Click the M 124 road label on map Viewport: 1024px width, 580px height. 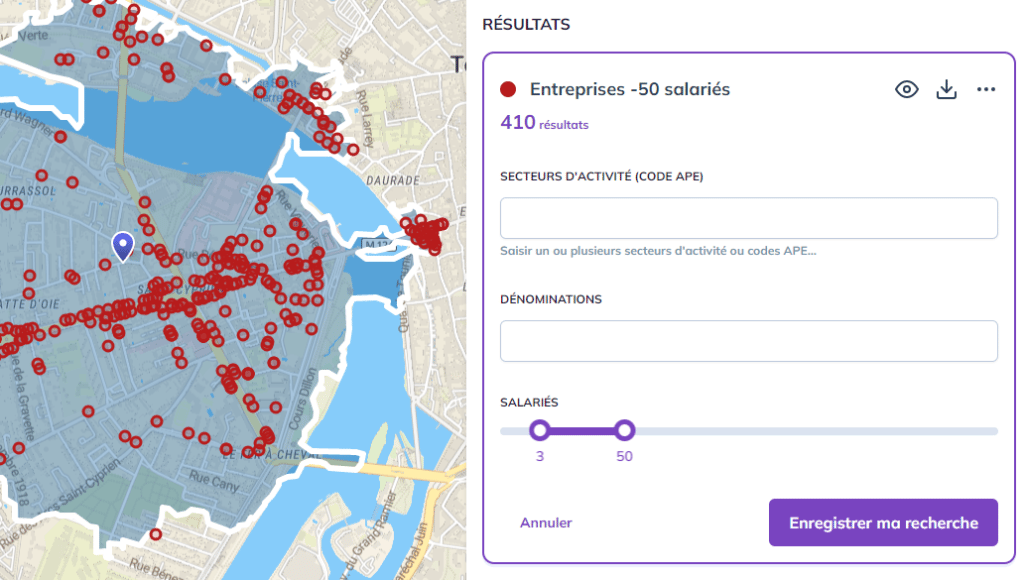coord(375,244)
